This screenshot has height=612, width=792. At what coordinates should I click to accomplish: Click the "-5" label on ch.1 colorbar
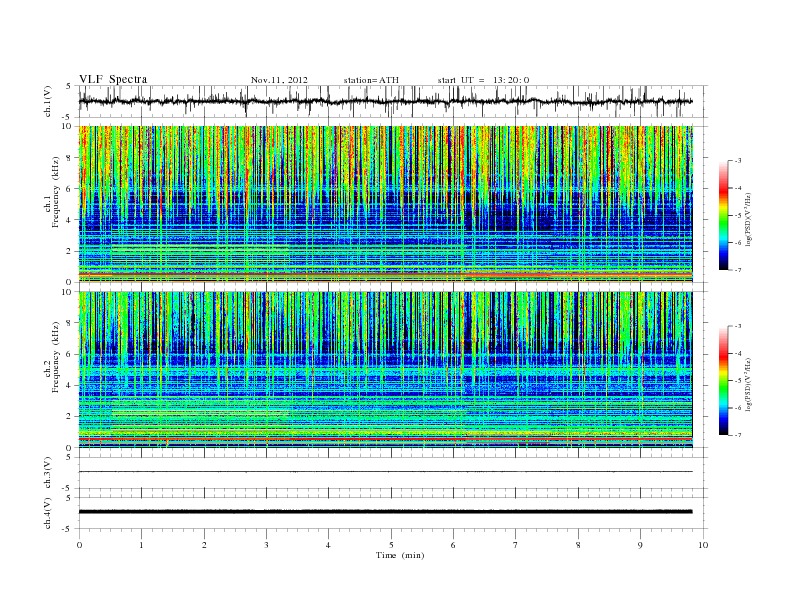pos(738,216)
